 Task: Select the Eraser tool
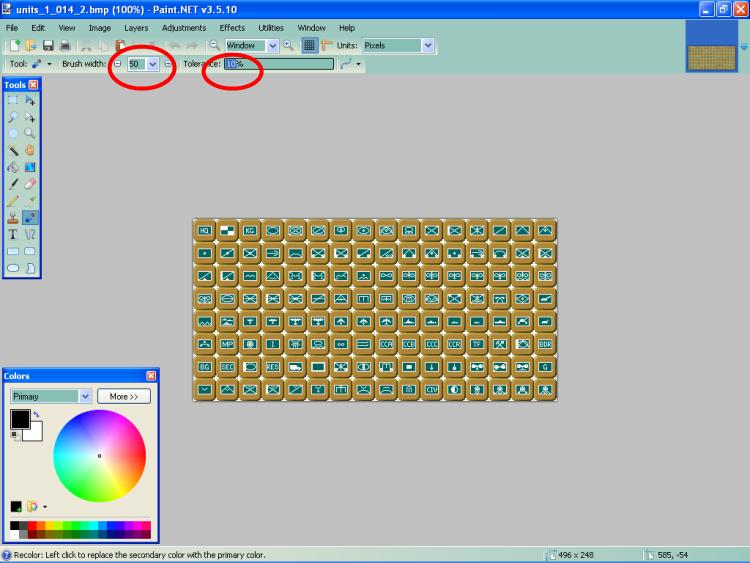[30, 184]
